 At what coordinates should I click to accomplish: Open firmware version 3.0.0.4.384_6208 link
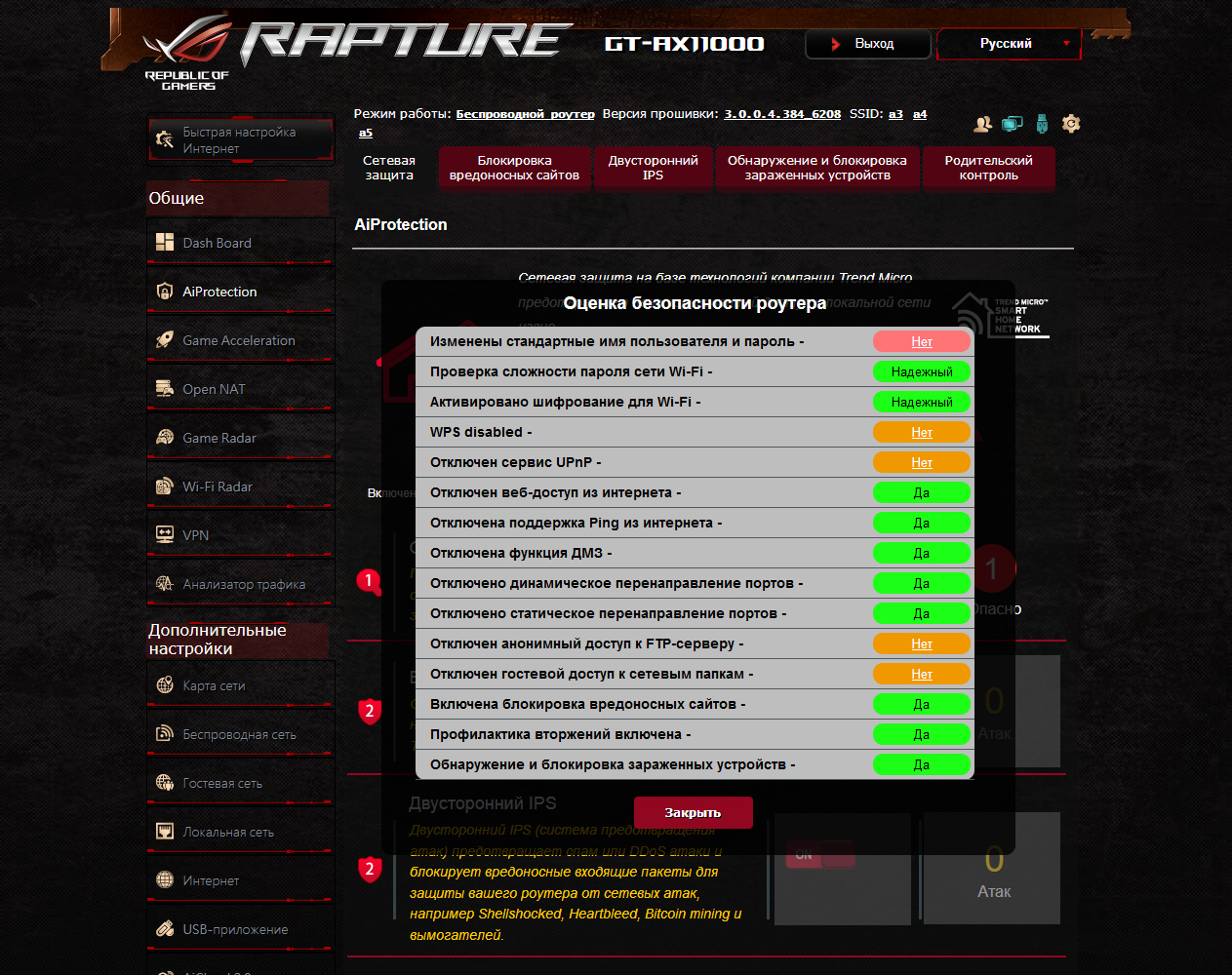point(782,114)
